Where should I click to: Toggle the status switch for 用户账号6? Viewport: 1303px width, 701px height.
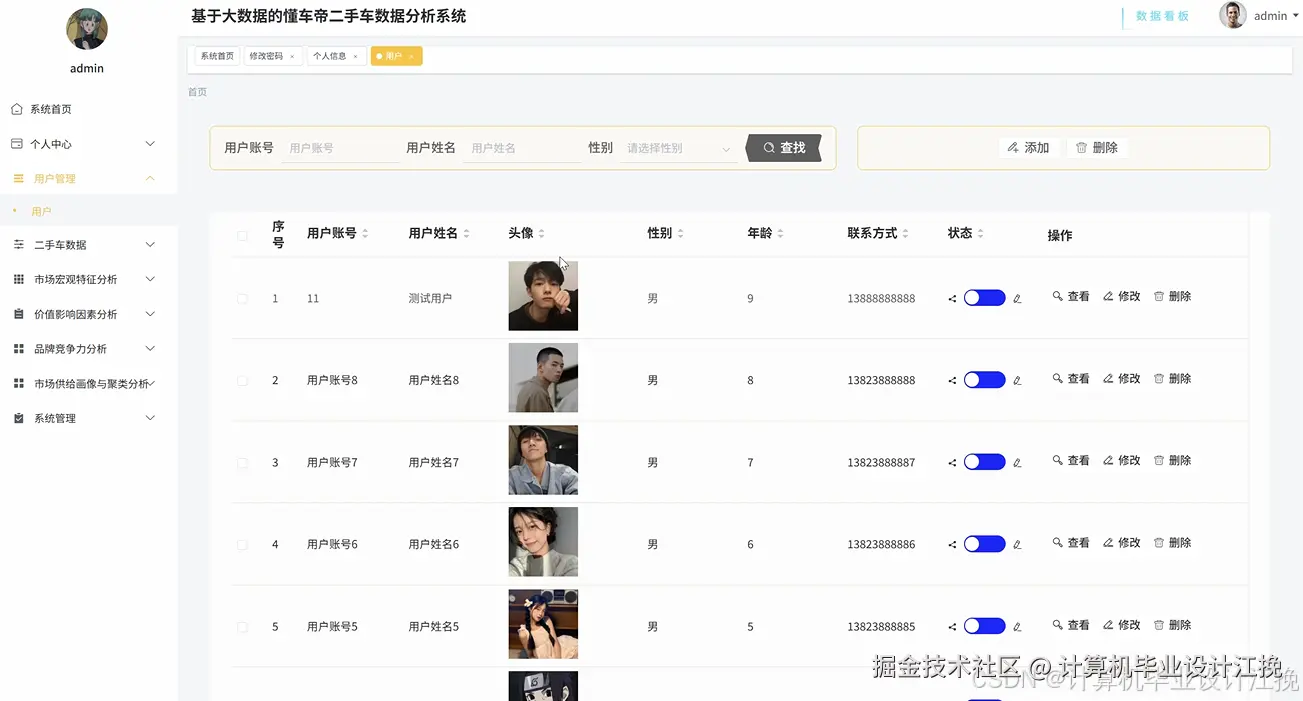click(x=984, y=544)
